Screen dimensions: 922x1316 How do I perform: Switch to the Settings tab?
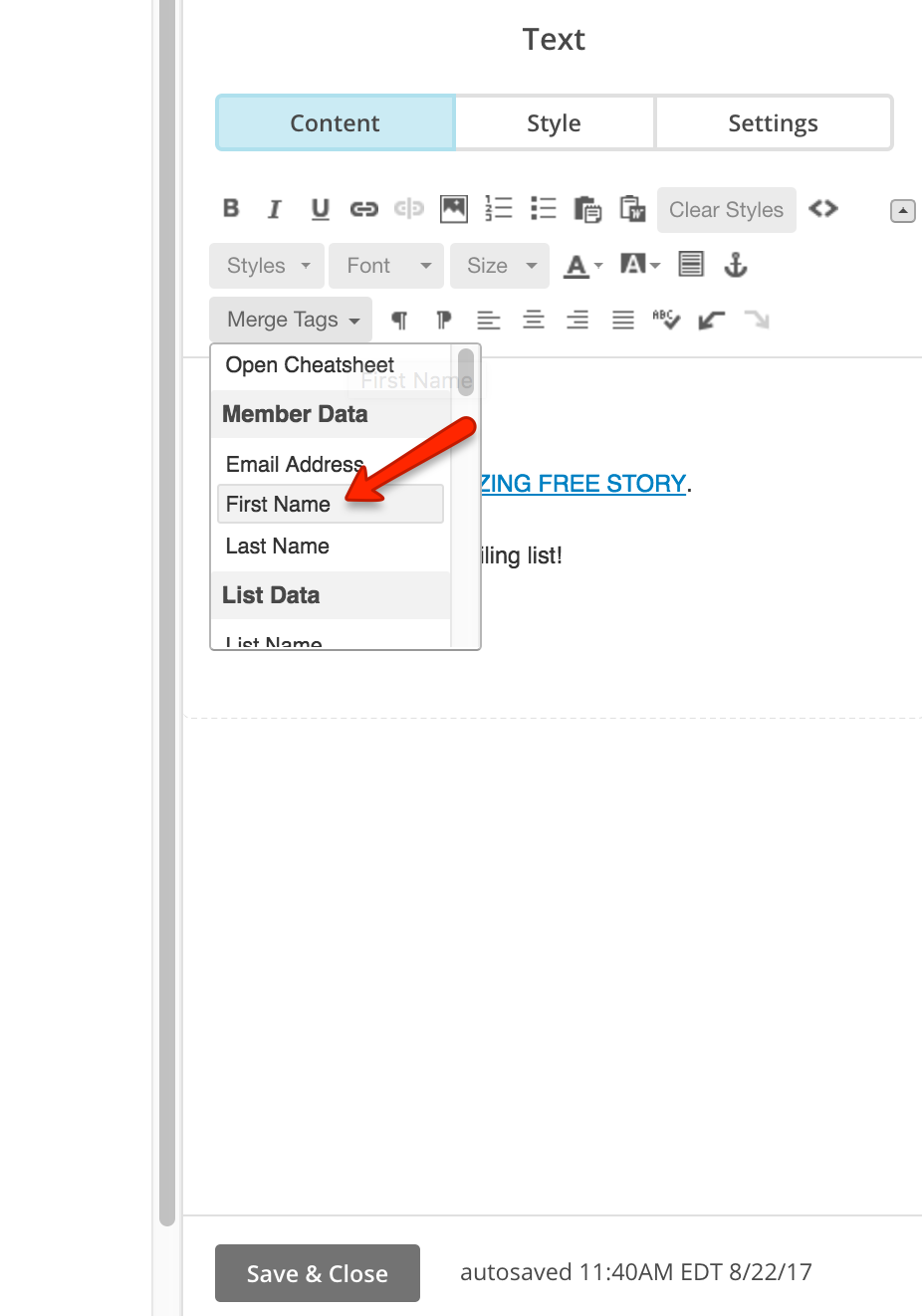coord(774,123)
